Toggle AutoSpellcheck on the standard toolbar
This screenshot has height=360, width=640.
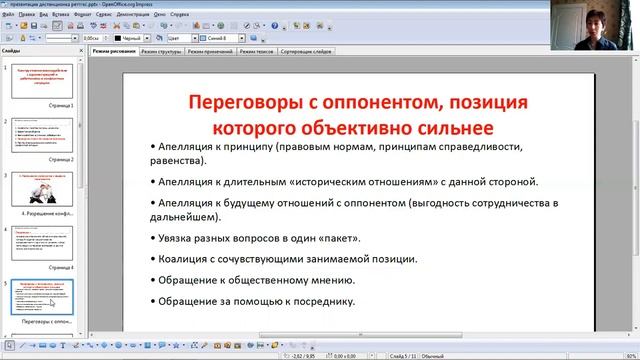pyautogui.click(x=103, y=26)
